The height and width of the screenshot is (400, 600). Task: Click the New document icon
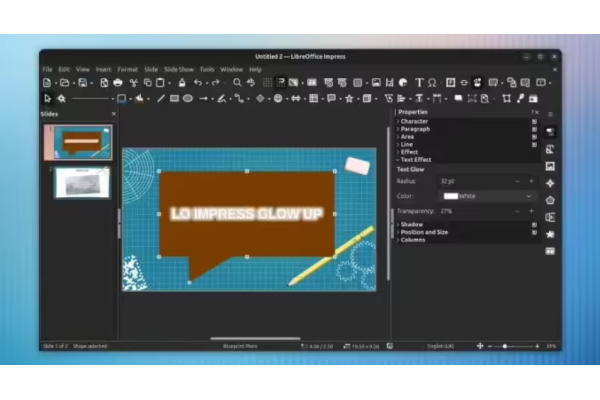pos(47,83)
